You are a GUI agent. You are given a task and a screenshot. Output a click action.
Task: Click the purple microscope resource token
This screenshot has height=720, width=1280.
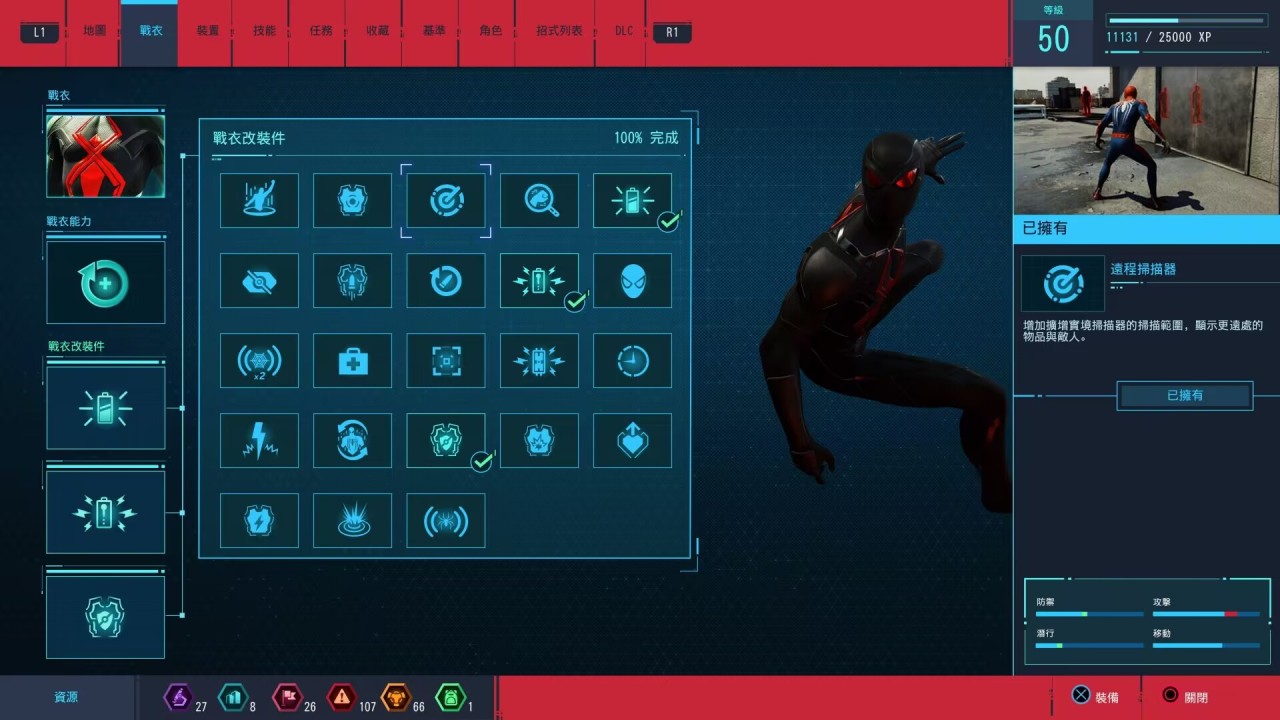[x=178, y=697]
